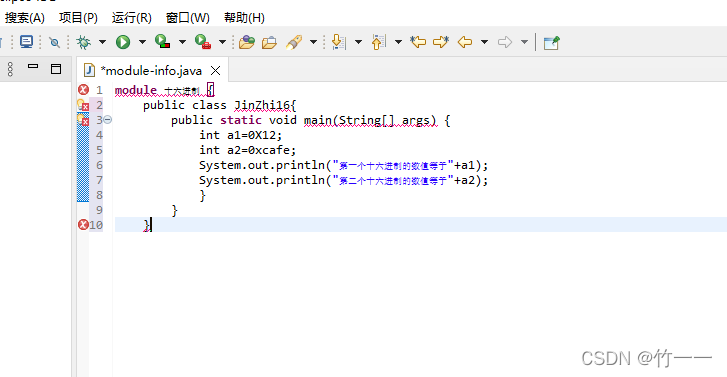The width and height of the screenshot is (727, 377).
Task: Expand the Search dropdown arrow
Action: click(313, 42)
